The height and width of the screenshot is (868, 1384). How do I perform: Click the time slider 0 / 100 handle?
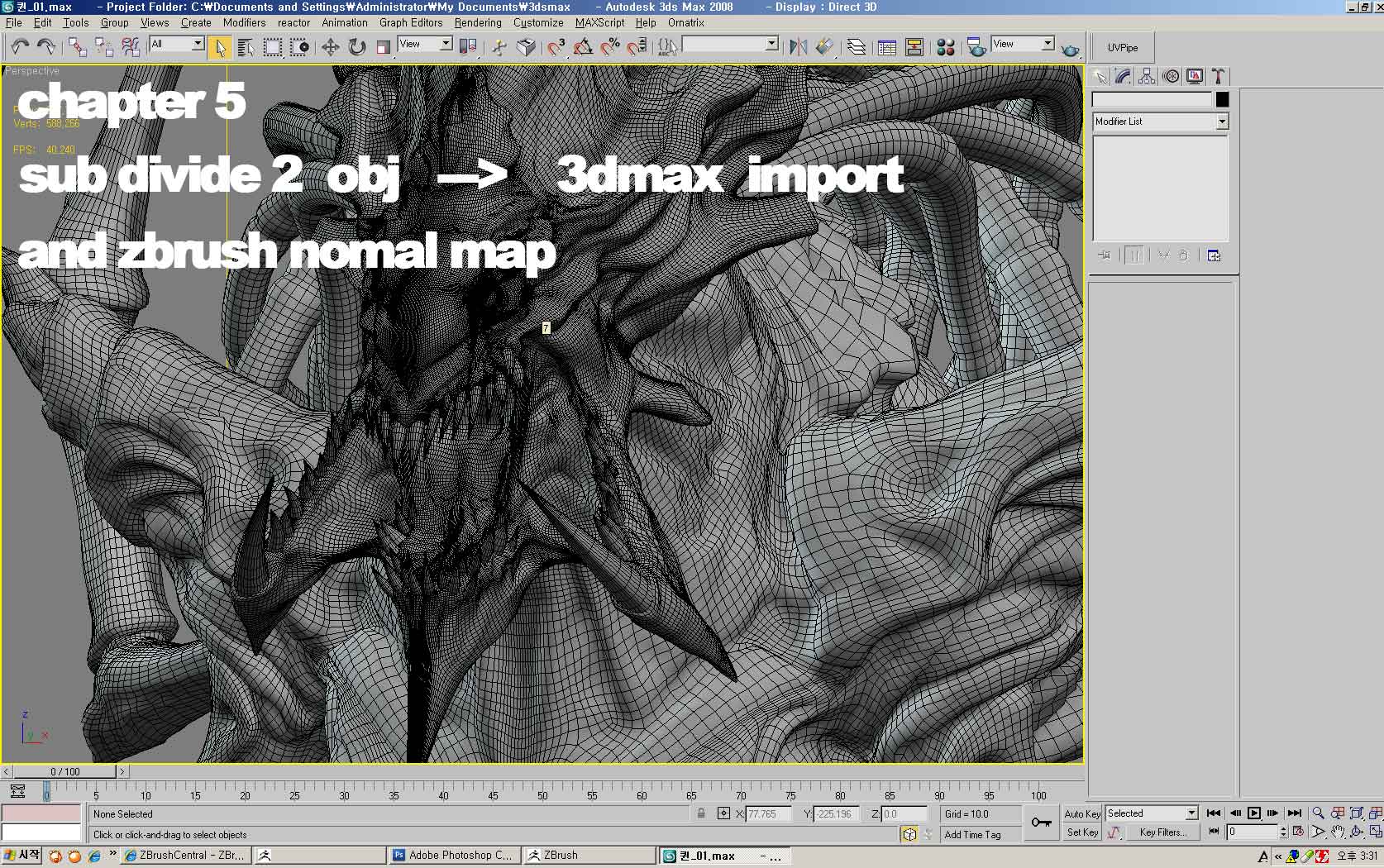[64, 771]
